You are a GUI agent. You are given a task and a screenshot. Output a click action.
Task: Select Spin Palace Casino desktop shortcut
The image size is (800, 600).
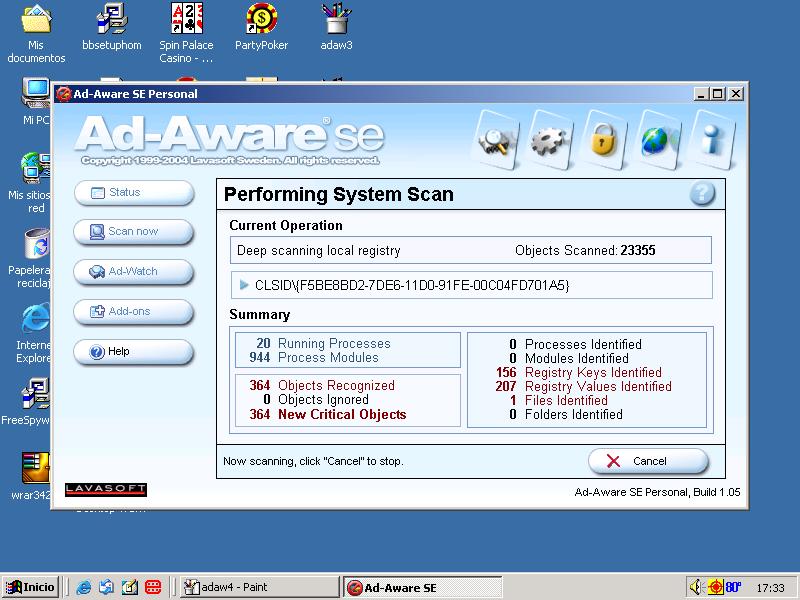[186, 34]
